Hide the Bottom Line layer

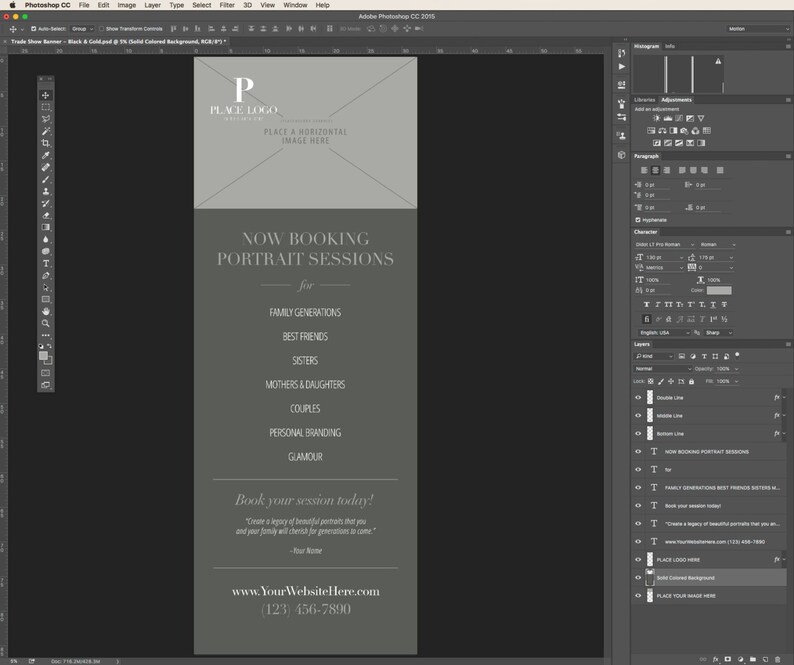pos(638,434)
